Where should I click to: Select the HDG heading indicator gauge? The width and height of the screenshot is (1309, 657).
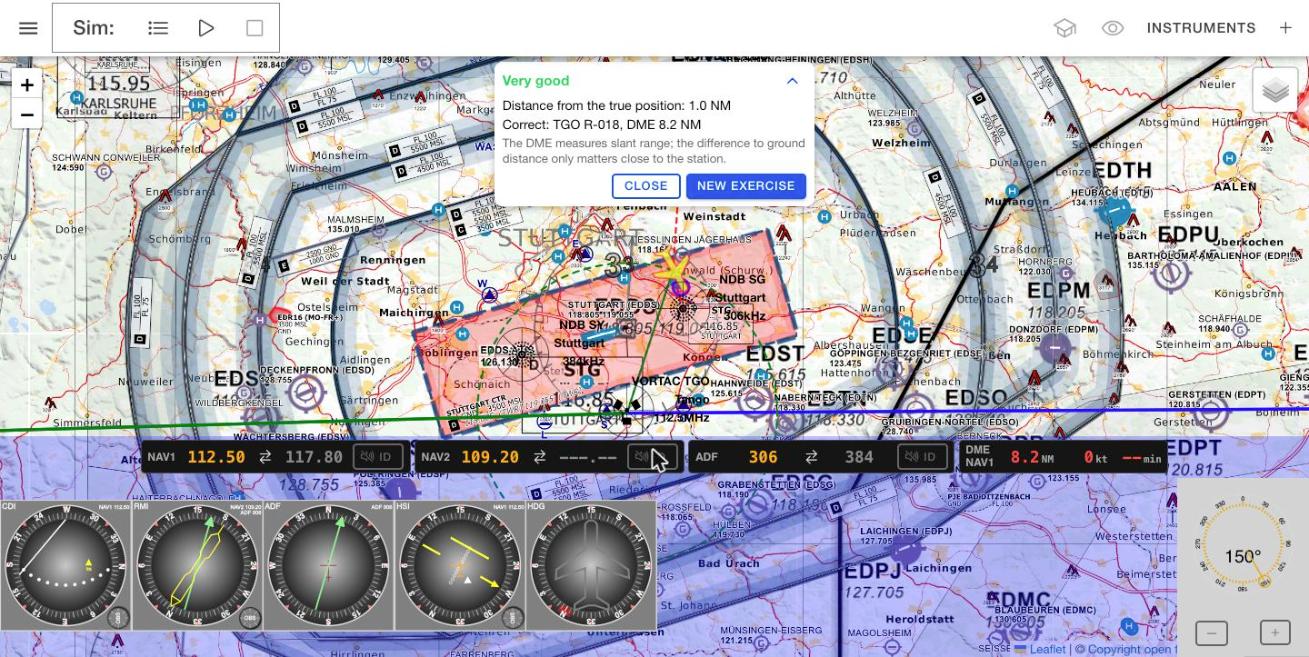[592, 566]
